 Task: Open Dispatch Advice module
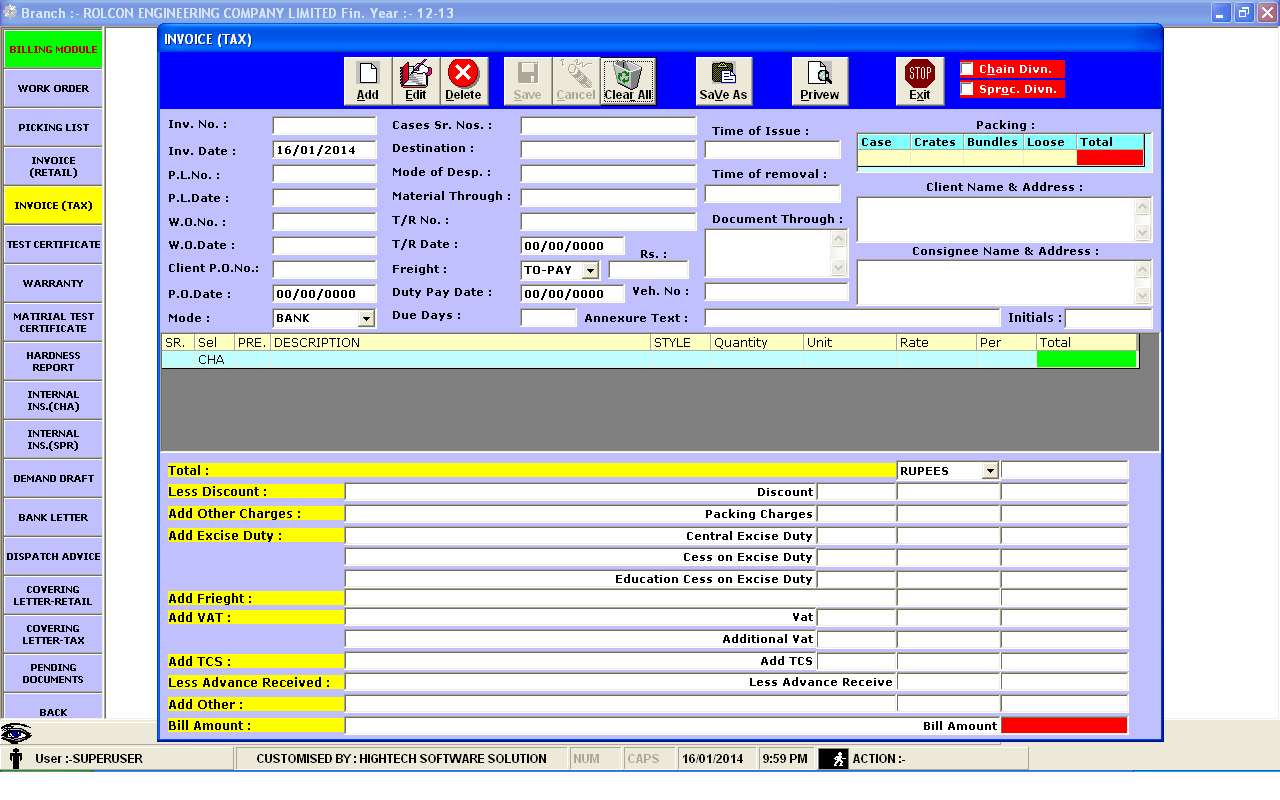53,557
